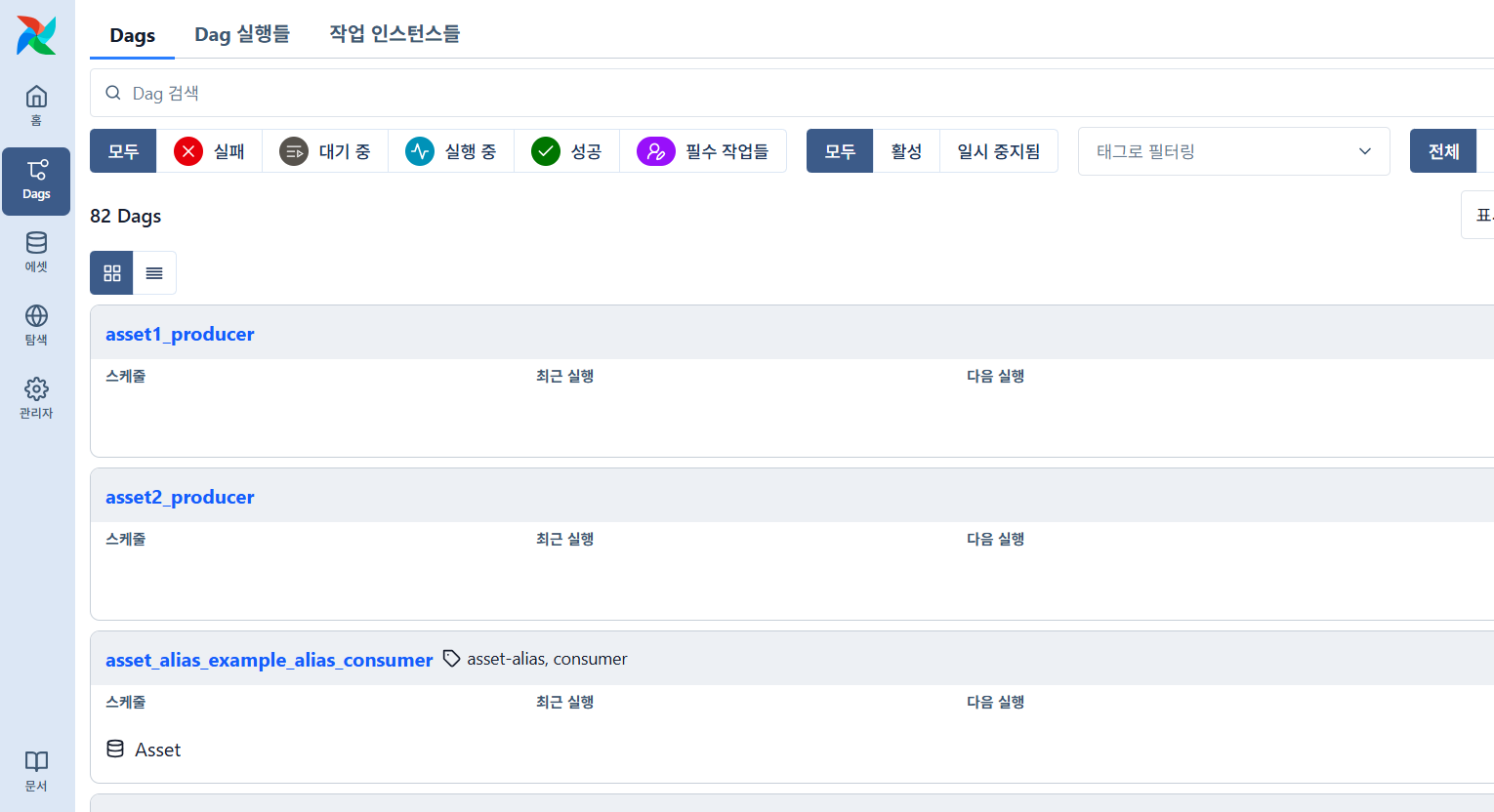The image size is (1494, 812).
Task: Open the Assets (에셋) sidebar icon
Action: coord(36,252)
